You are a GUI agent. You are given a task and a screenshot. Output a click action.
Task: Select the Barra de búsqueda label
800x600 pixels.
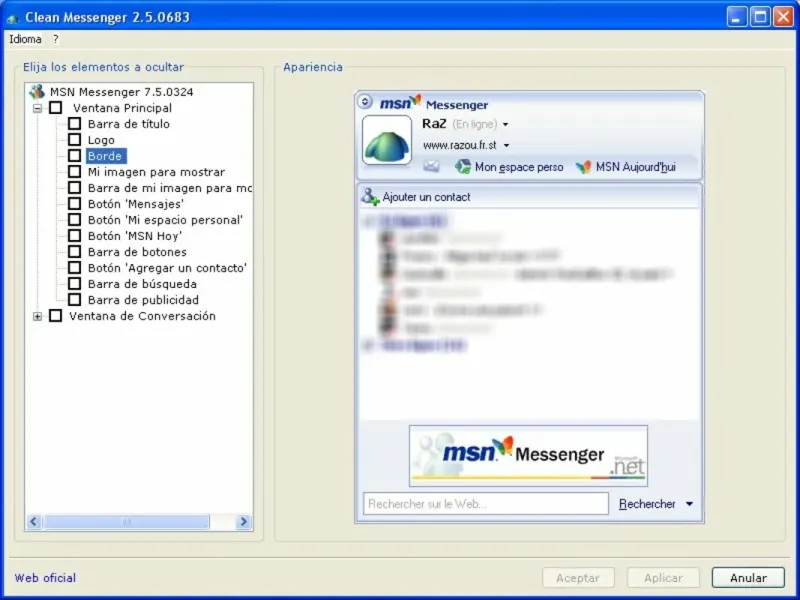click(142, 284)
